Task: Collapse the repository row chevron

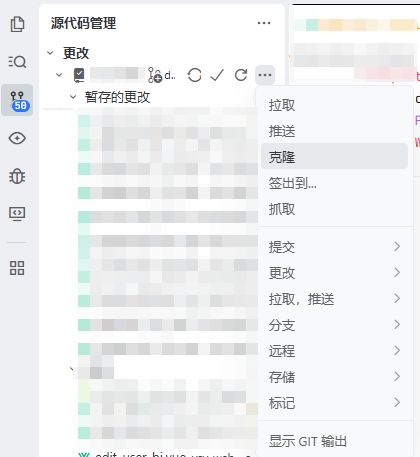Action: tap(59, 75)
